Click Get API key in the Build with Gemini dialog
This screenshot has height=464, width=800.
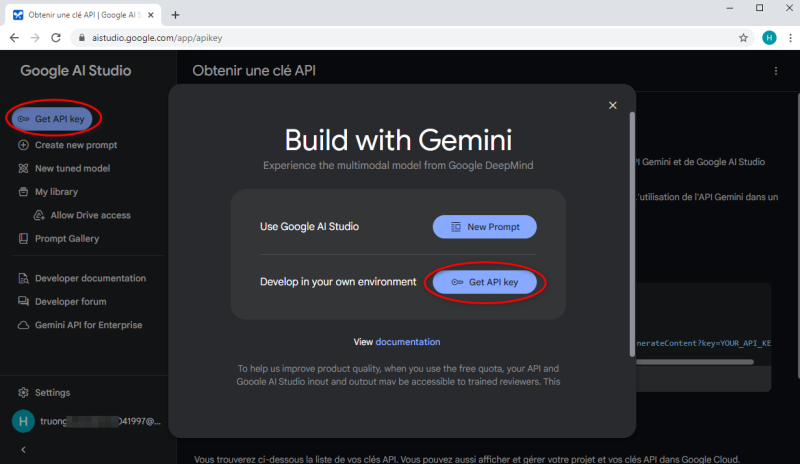click(x=485, y=282)
